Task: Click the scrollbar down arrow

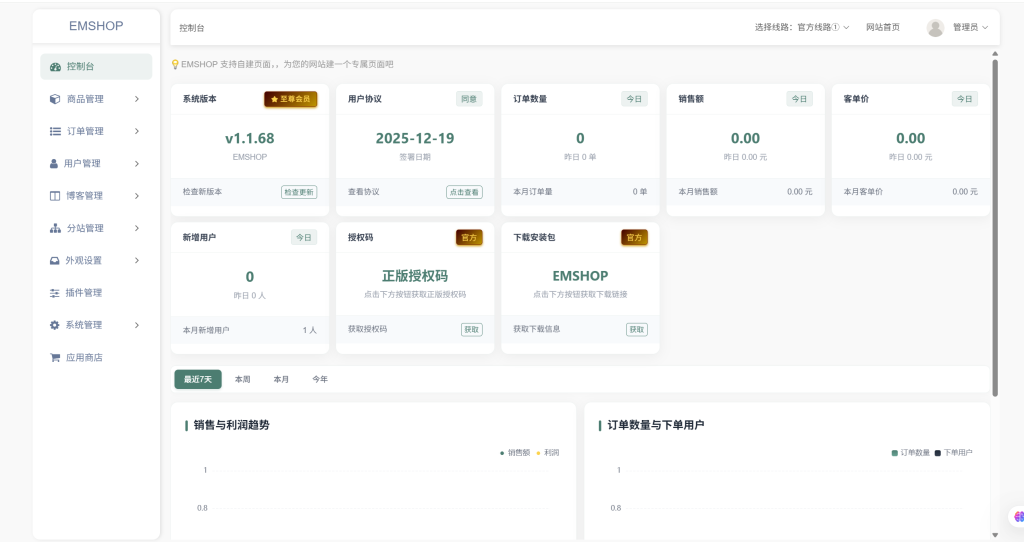Action: click(x=995, y=535)
